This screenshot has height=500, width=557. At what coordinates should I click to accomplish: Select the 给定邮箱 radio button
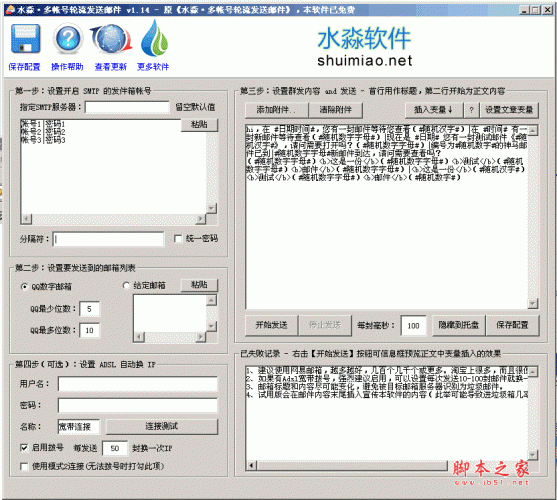(126, 285)
